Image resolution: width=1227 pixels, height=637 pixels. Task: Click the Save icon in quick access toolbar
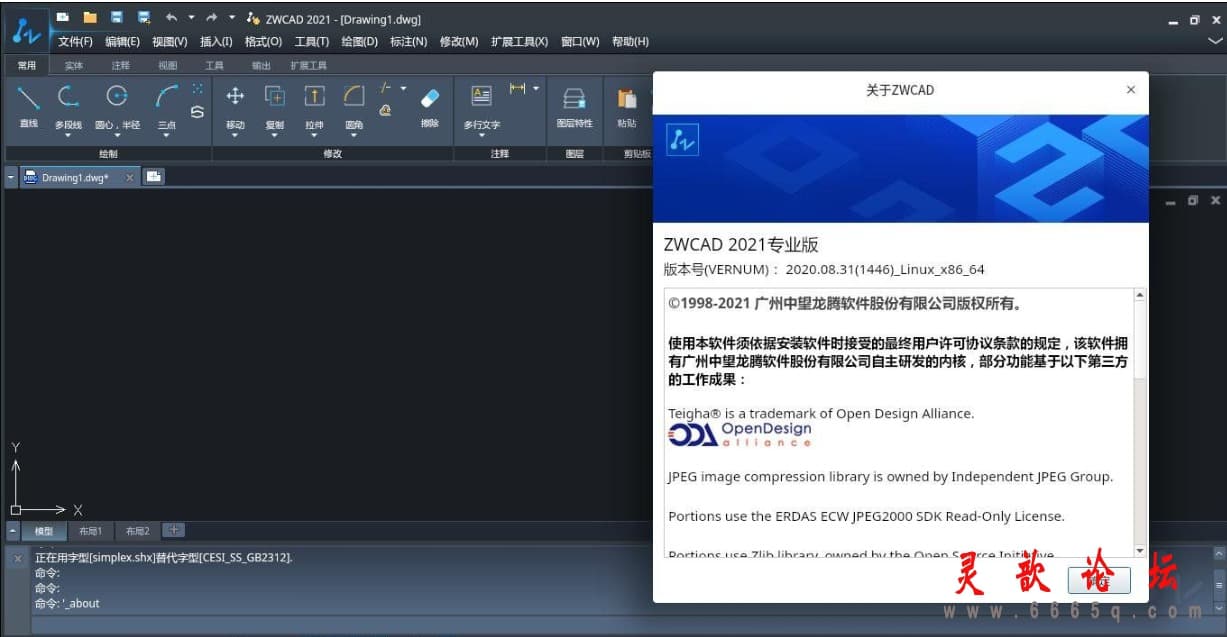tap(117, 17)
